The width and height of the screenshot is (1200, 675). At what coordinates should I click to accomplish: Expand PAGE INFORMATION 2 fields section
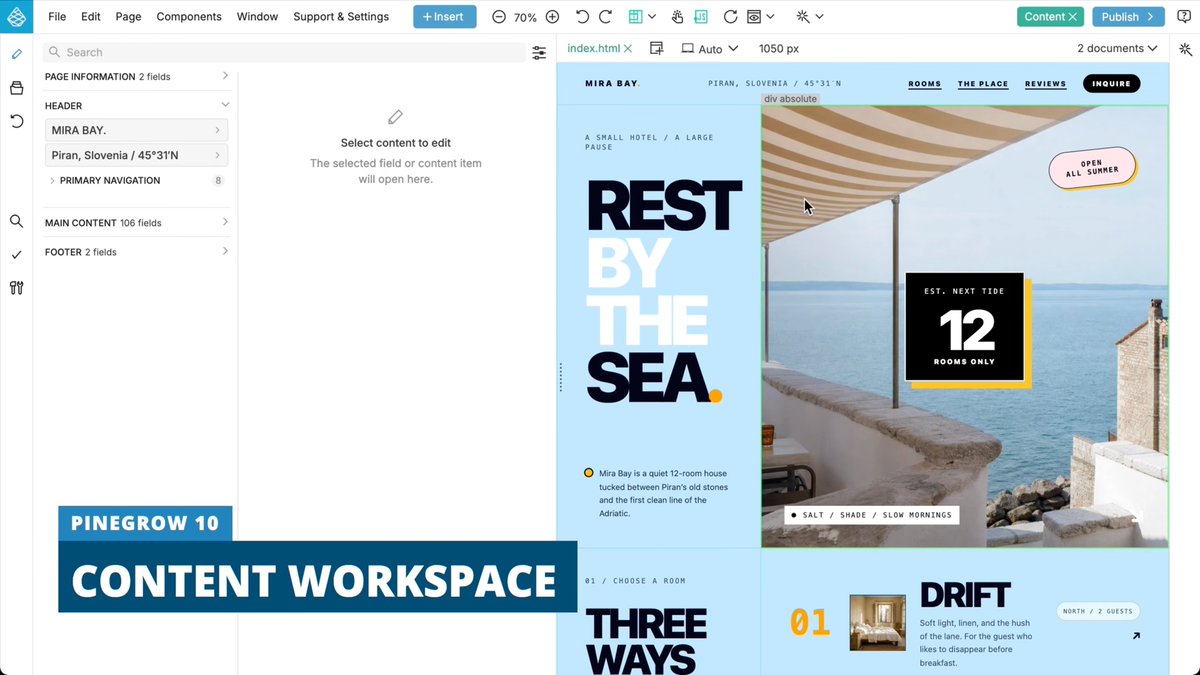click(x=137, y=76)
